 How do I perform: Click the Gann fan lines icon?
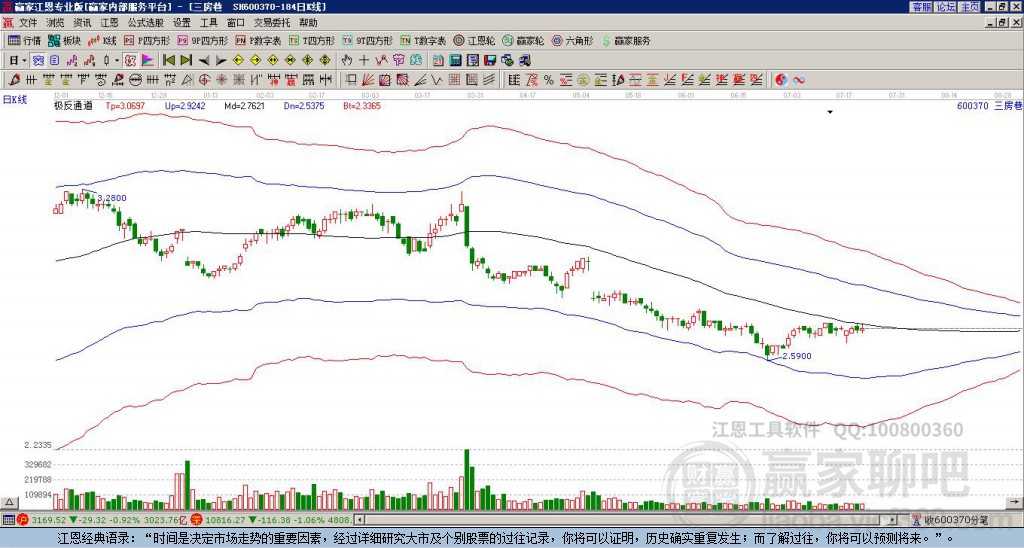[368, 80]
